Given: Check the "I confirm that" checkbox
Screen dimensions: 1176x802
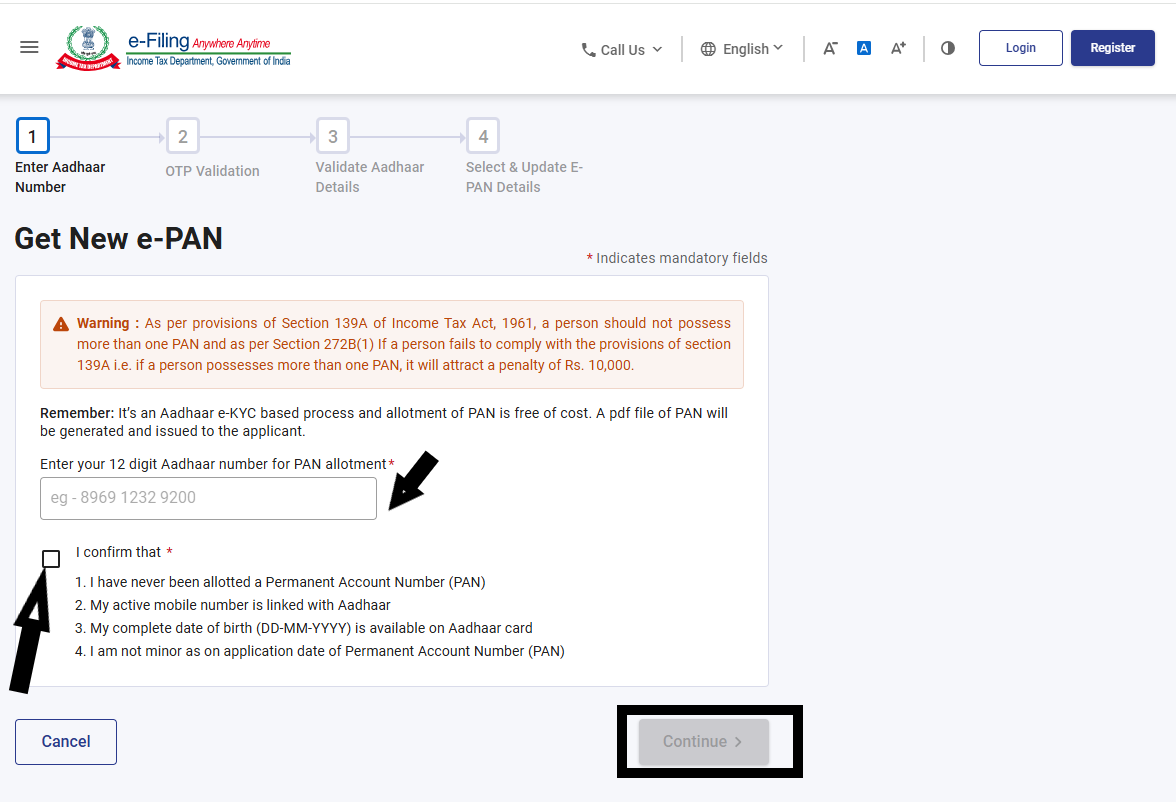Looking at the screenshot, I should (50, 558).
